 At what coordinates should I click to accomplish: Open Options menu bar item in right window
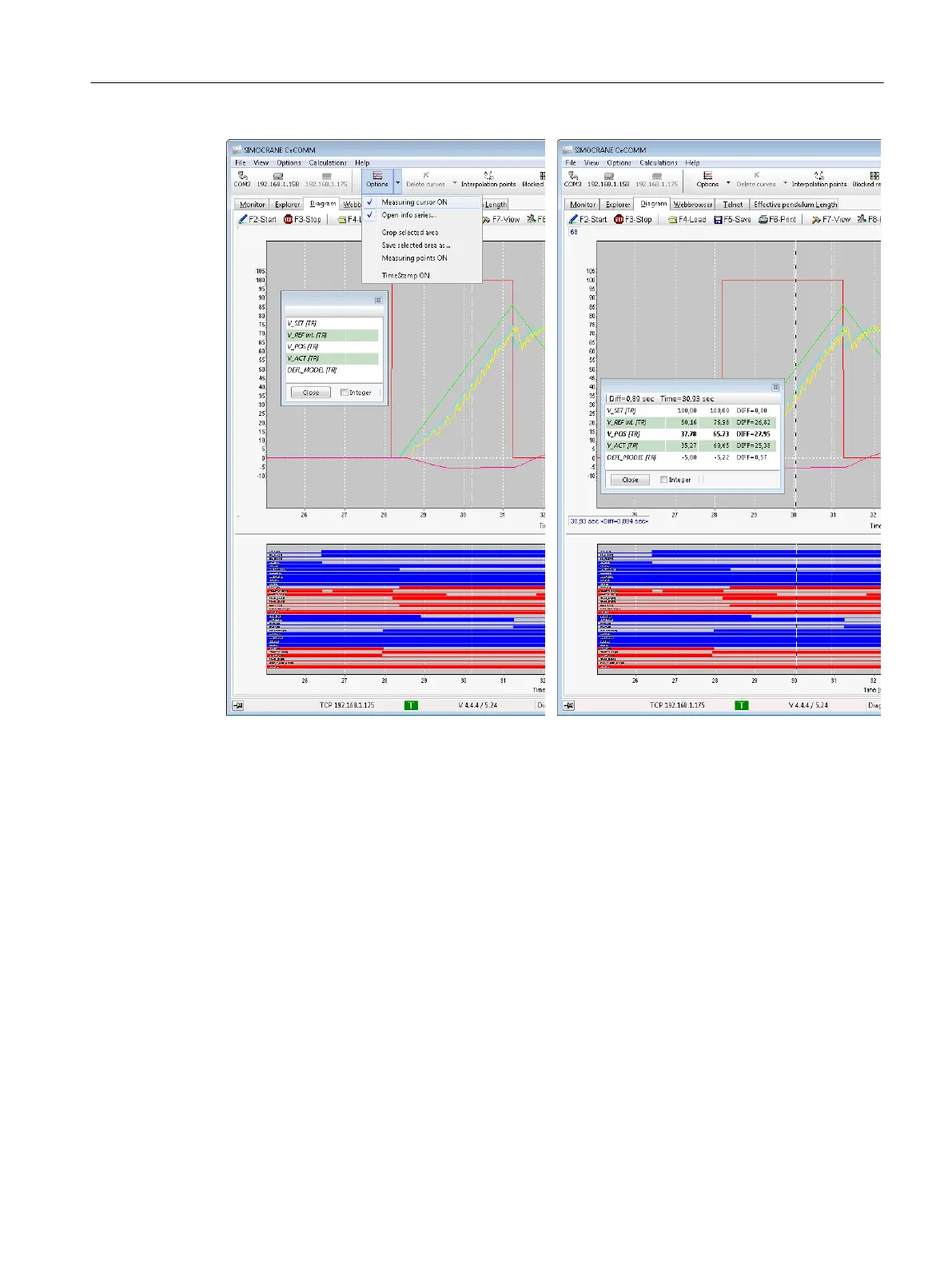coord(619,162)
